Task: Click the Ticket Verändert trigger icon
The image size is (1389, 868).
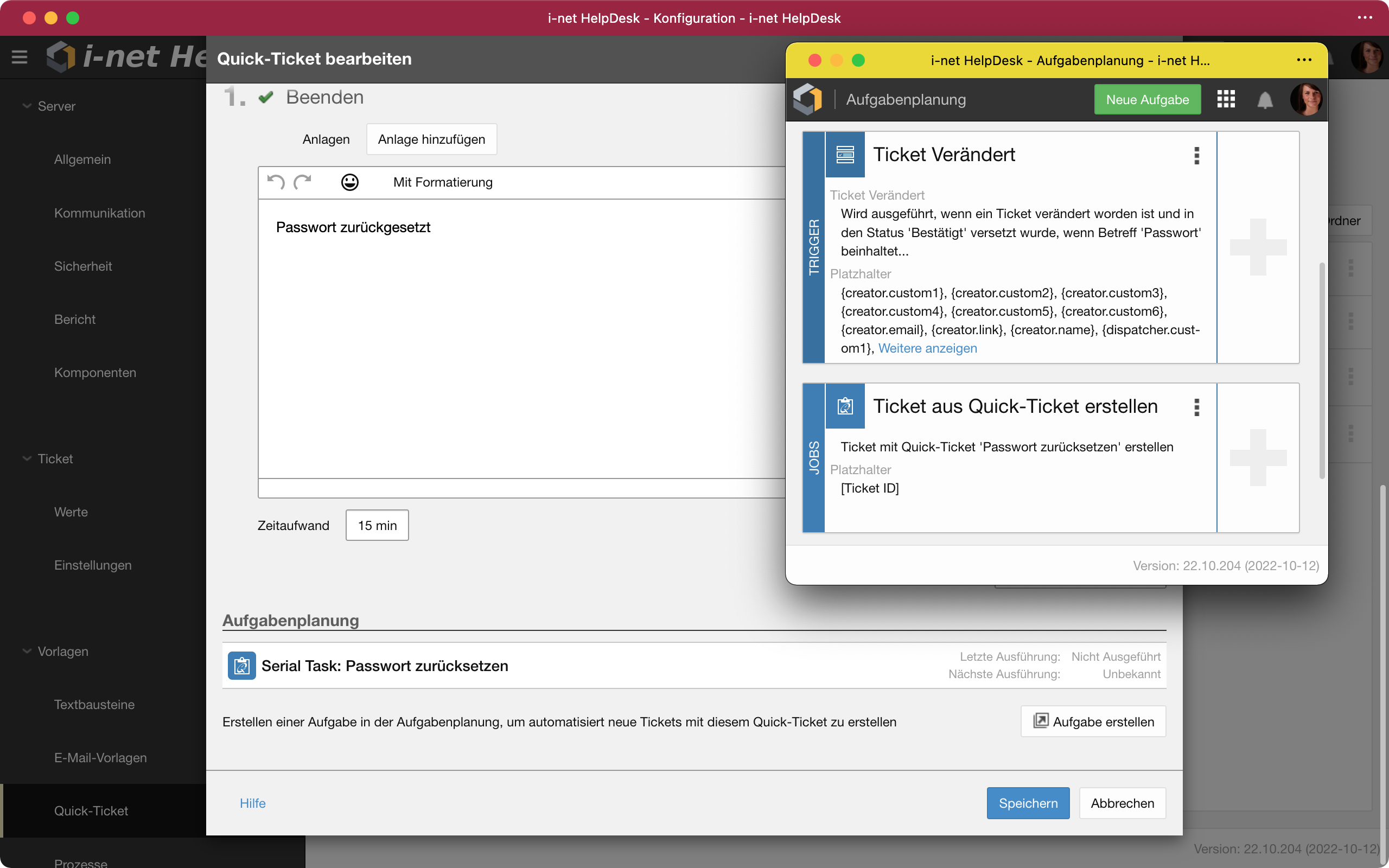Action: pyautogui.click(x=845, y=155)
